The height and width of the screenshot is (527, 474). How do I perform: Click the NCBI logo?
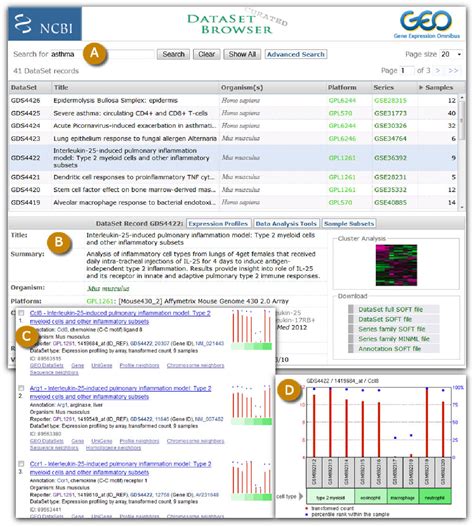click(x=45, y=24)
